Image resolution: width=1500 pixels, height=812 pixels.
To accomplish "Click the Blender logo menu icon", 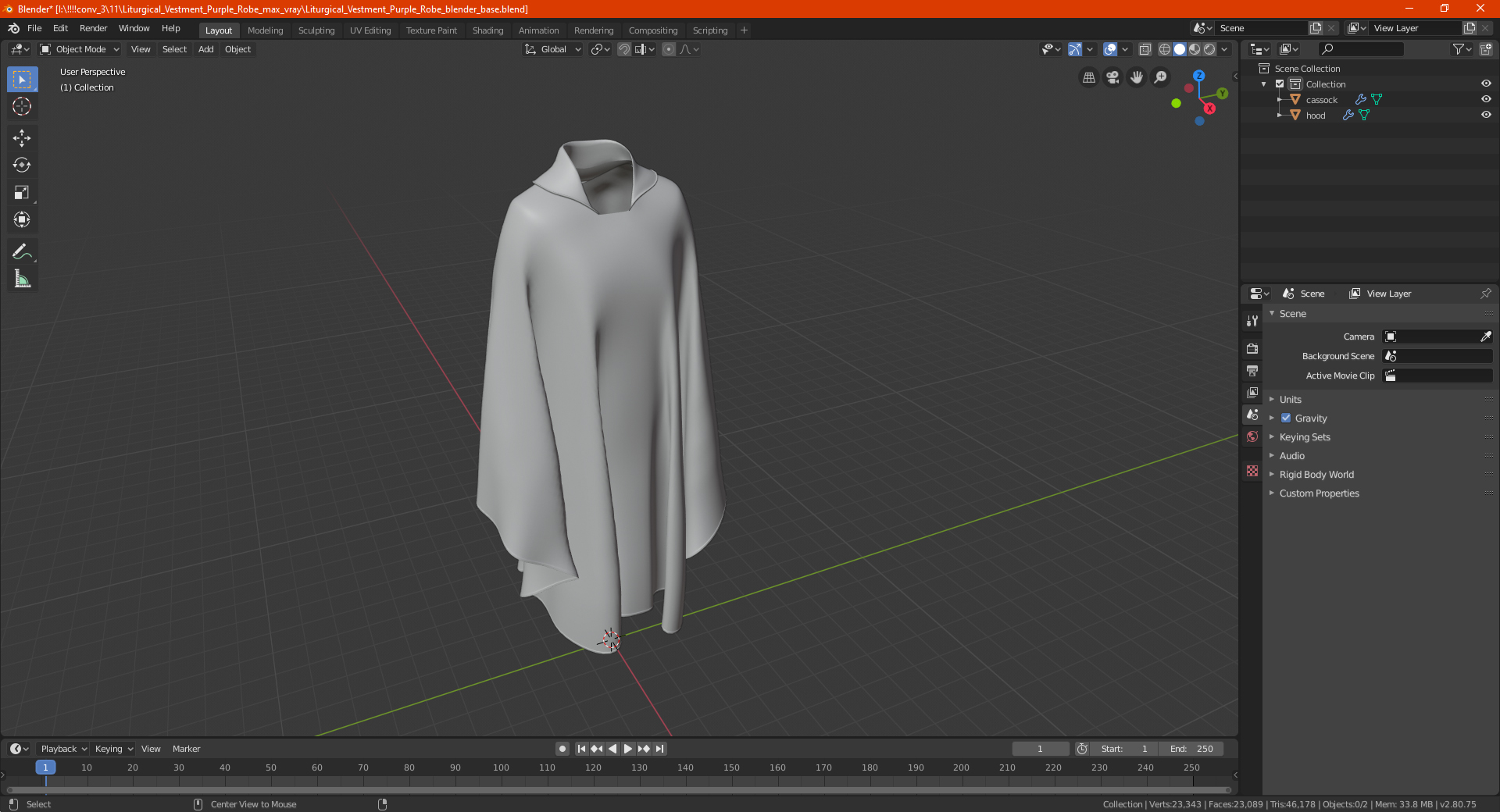I will click(x=13, y=28).
